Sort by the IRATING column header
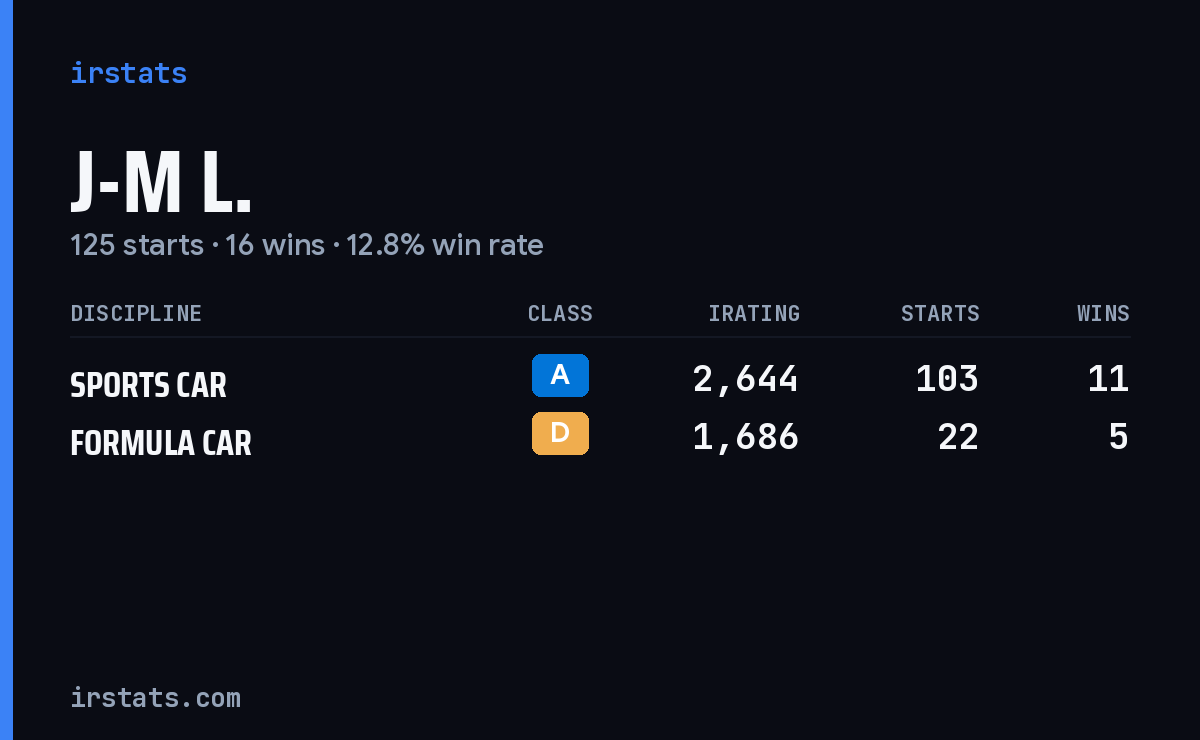The image size is (1200, 740). click(x=754, y=313)
